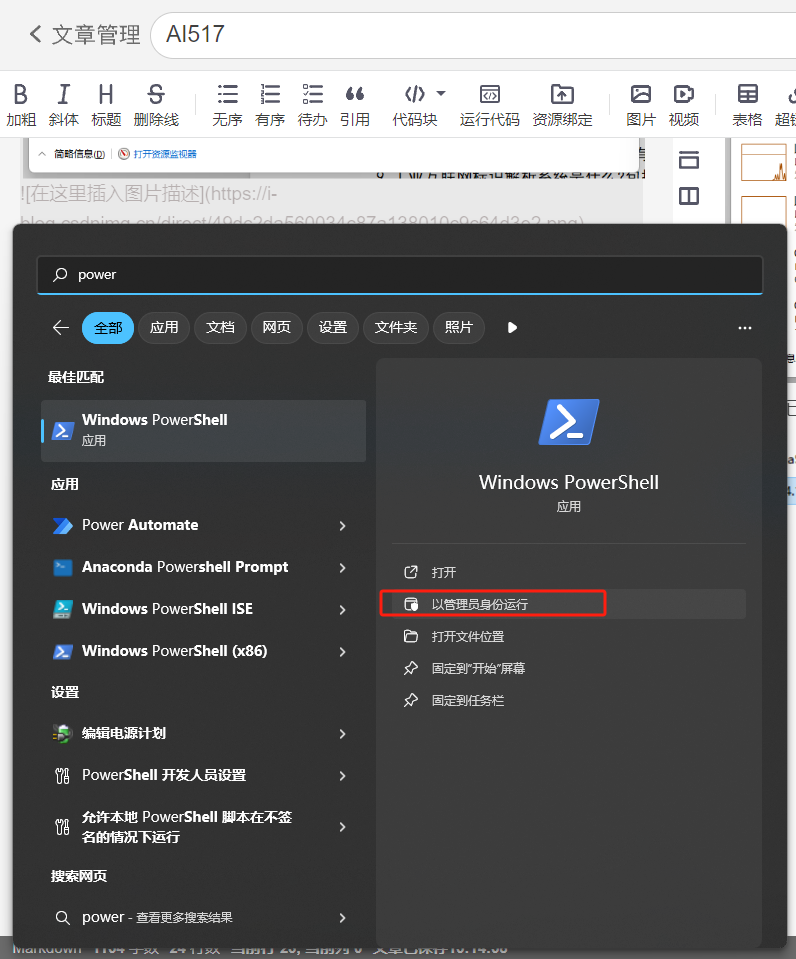The image size is (796, 959).
Task: Select the 文档 filter tab
Action: pos(220,328)
